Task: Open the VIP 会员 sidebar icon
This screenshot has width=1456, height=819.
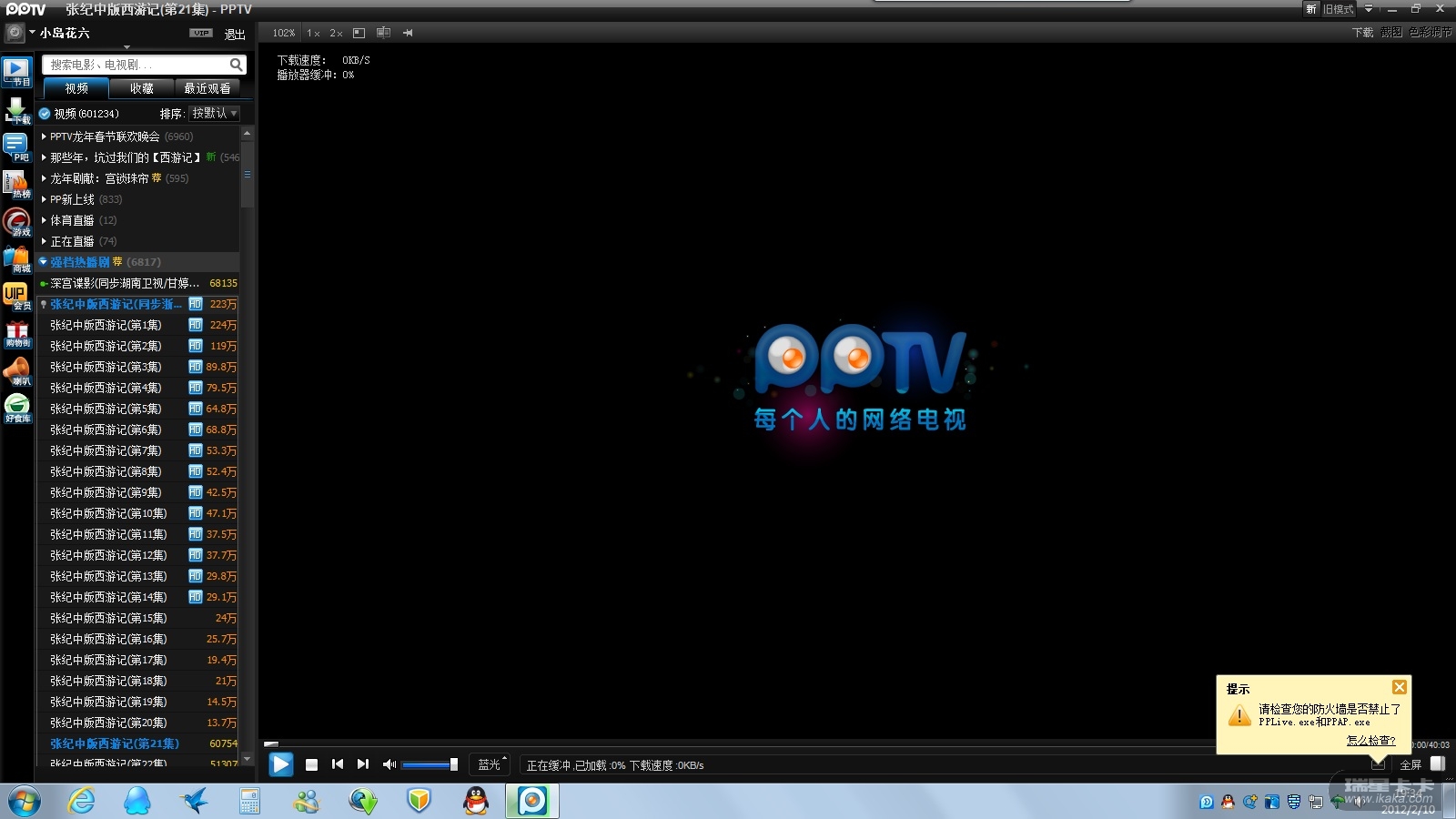Action: pyautogui.click(x=16, y=297)
